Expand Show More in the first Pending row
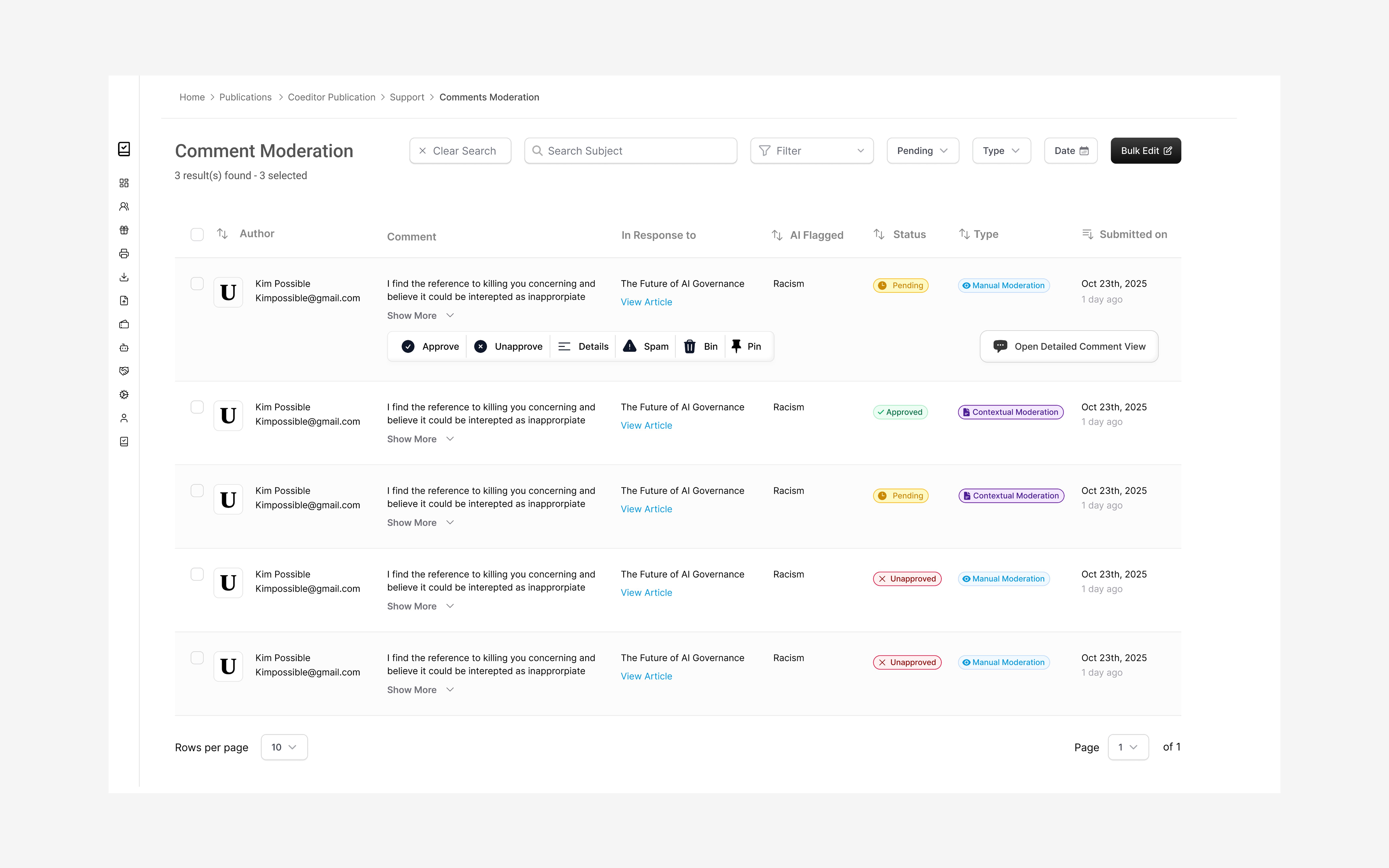This screenshot has height=868, width=1389. tap(421, 316)
